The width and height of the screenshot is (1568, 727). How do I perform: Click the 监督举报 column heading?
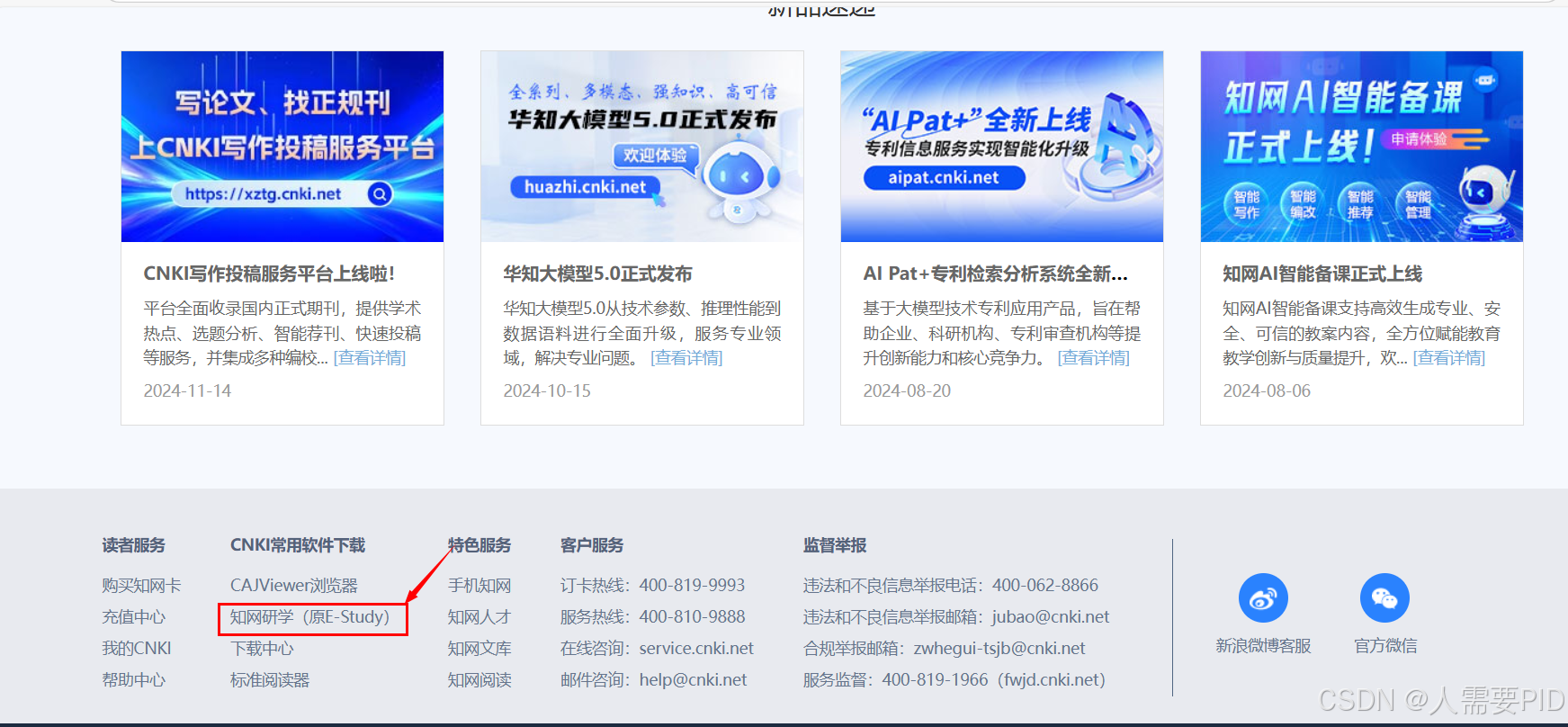(x=835, y=545)
